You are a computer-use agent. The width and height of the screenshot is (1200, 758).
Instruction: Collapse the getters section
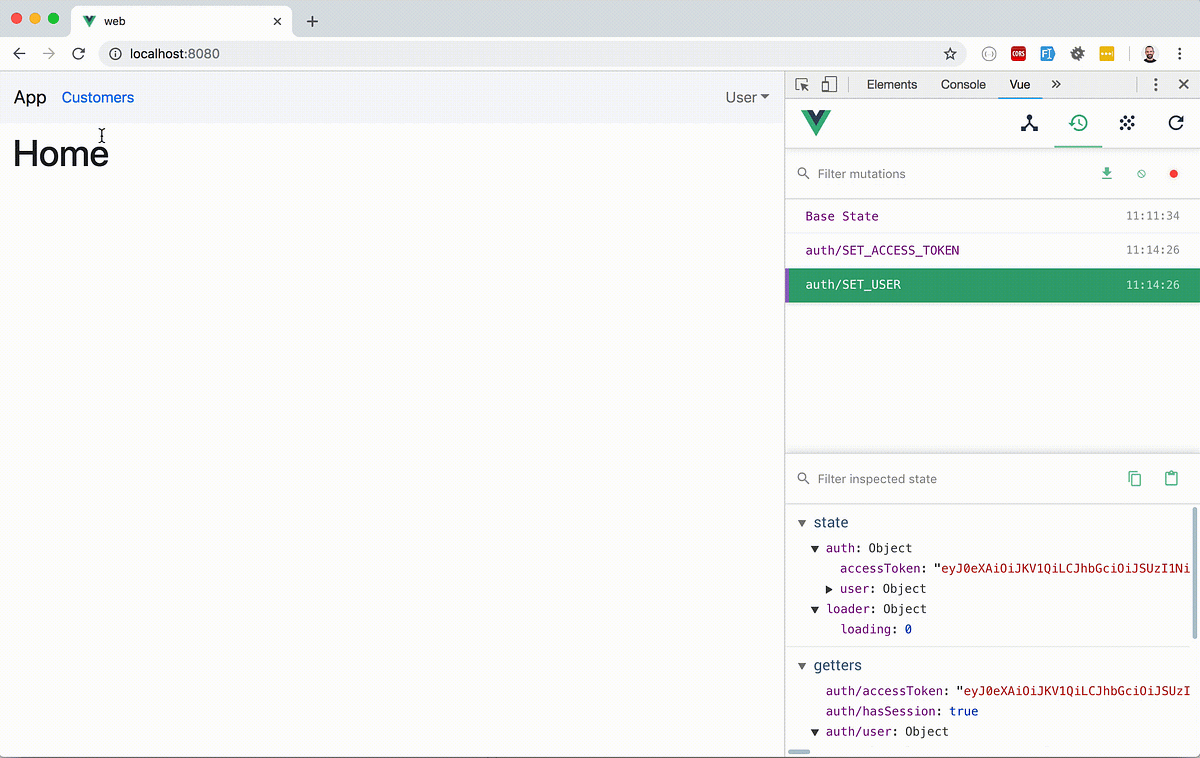pos(801,665)
